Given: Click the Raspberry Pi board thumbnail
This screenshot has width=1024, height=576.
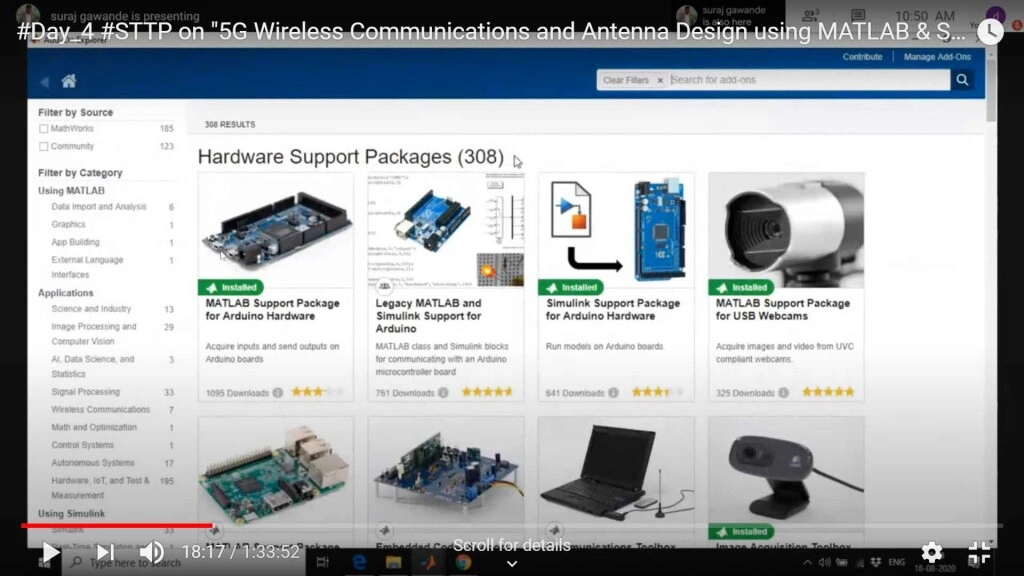Looking at the screenshot, I should 276,470.
